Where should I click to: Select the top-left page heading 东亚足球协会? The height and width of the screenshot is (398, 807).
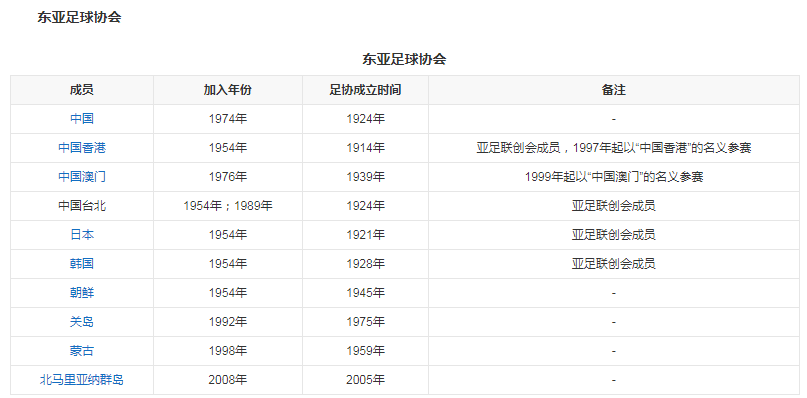click(79, 17)
